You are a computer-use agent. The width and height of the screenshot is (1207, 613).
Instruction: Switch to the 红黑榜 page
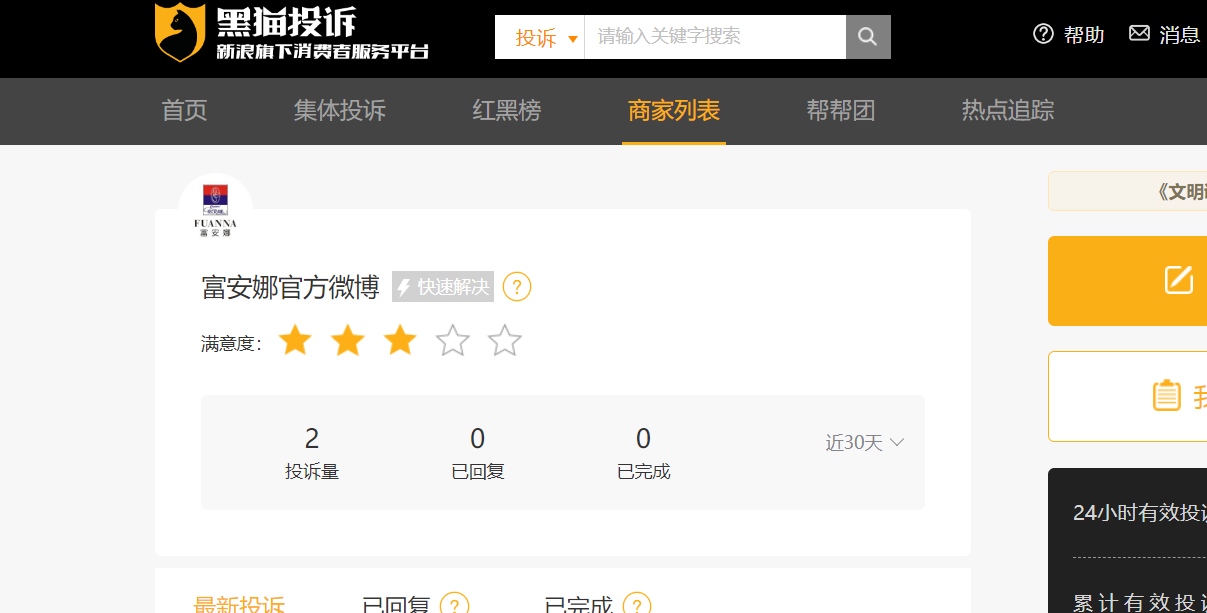[x=506, y=111]
